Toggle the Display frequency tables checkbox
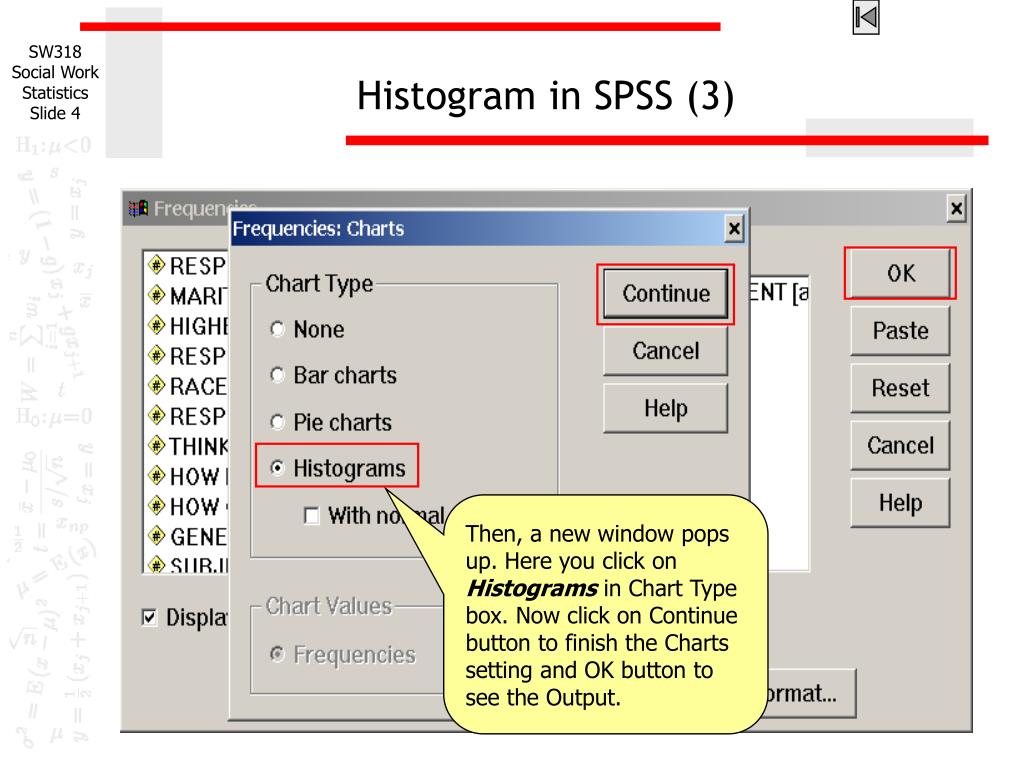1024x768 pixels. tap(150, 617)
